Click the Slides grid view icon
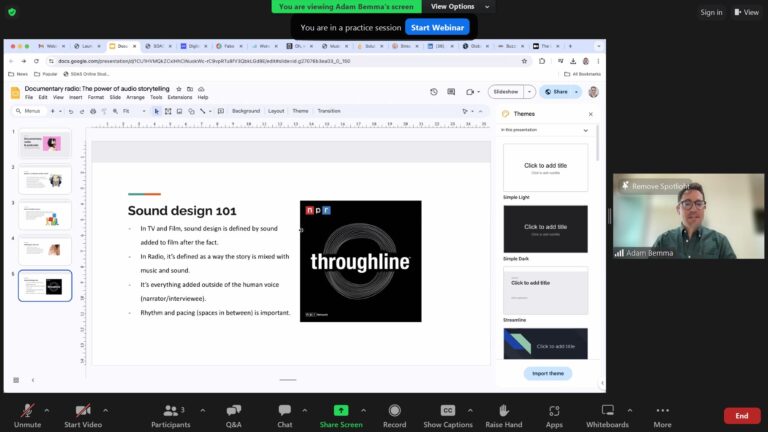Screen dimensions: 768x432 click(x=16, y=380)
